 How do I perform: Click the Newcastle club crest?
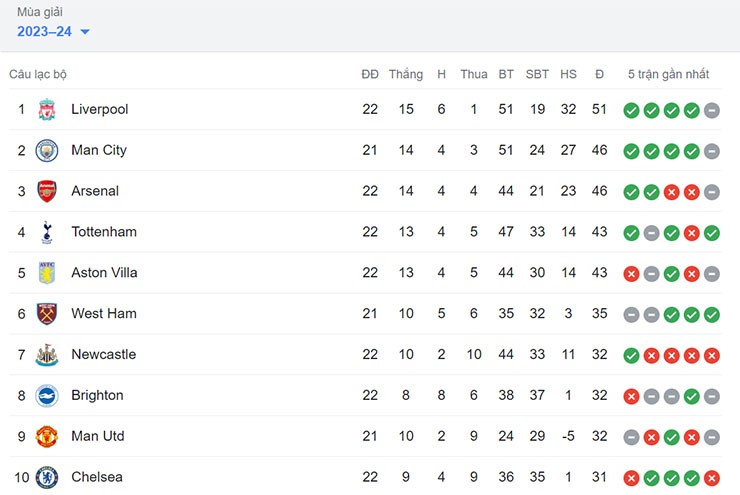47,355
